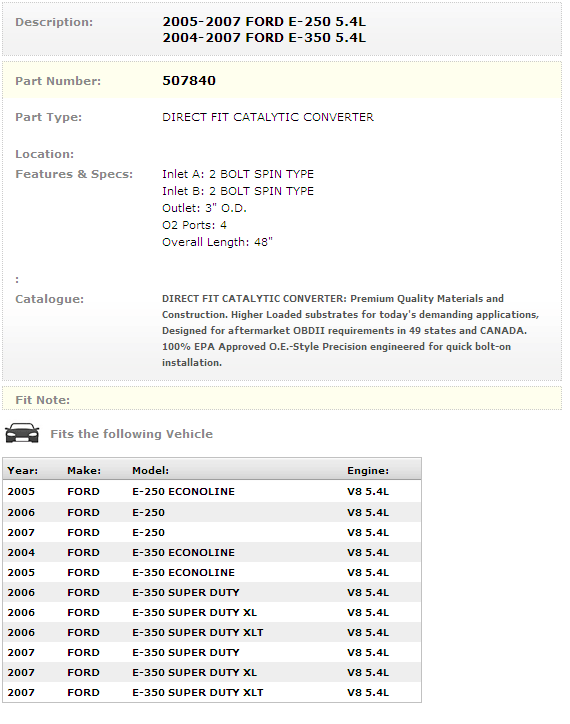Click the car icon beside Fits the following Vehicle
The image size is (570, 724).
tap(22, 433)
